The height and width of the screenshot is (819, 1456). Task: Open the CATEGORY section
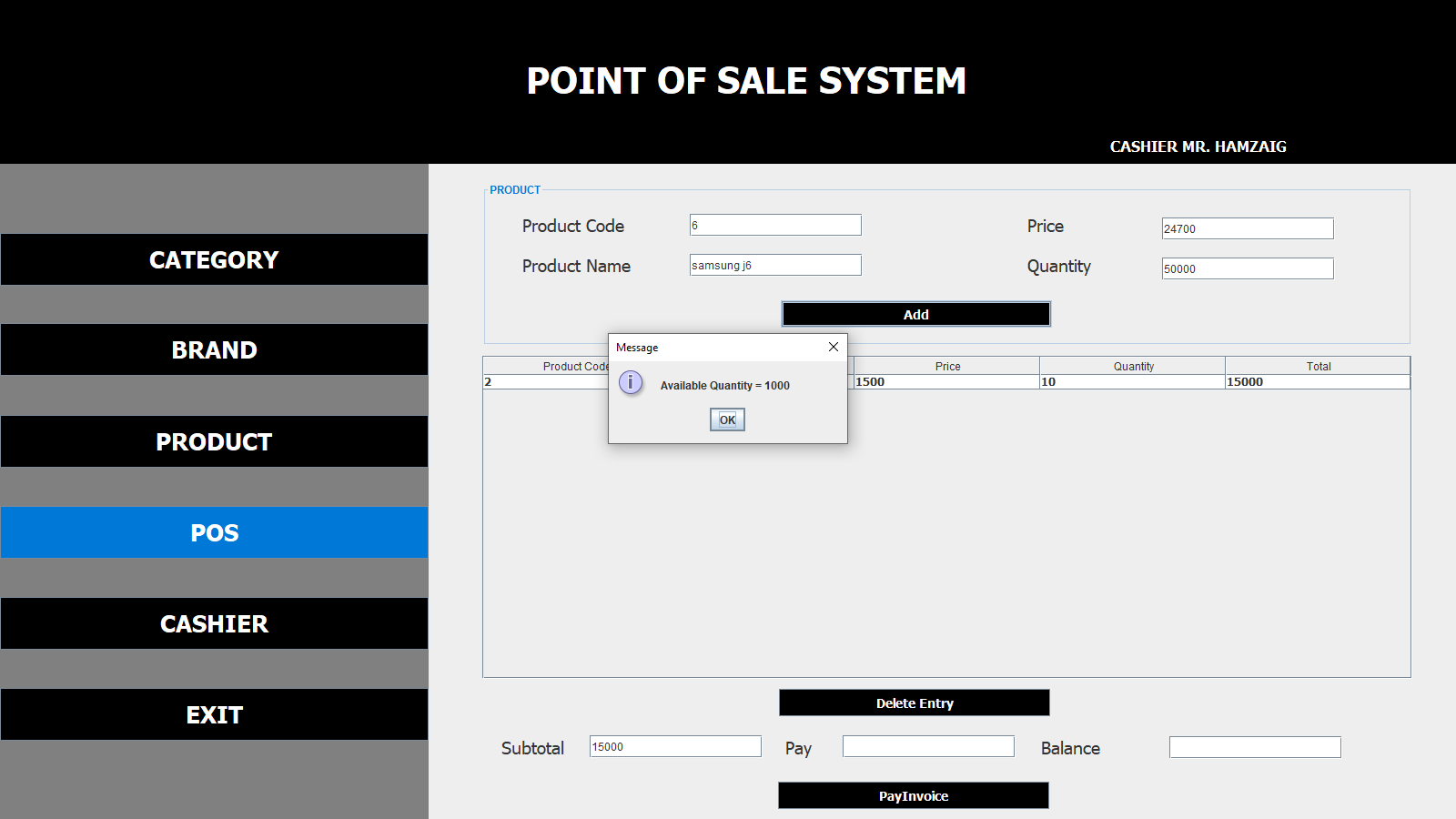(214, 260)
